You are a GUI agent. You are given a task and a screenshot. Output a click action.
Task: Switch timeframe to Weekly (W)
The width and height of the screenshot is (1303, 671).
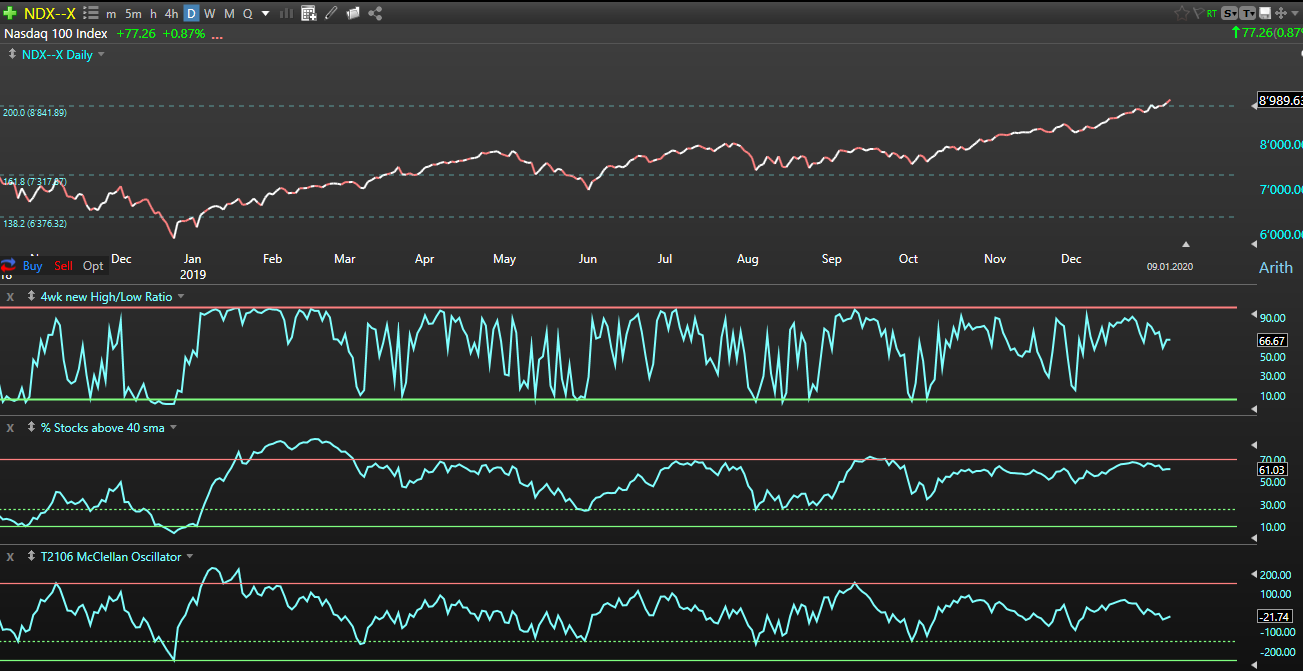[210, 13]
